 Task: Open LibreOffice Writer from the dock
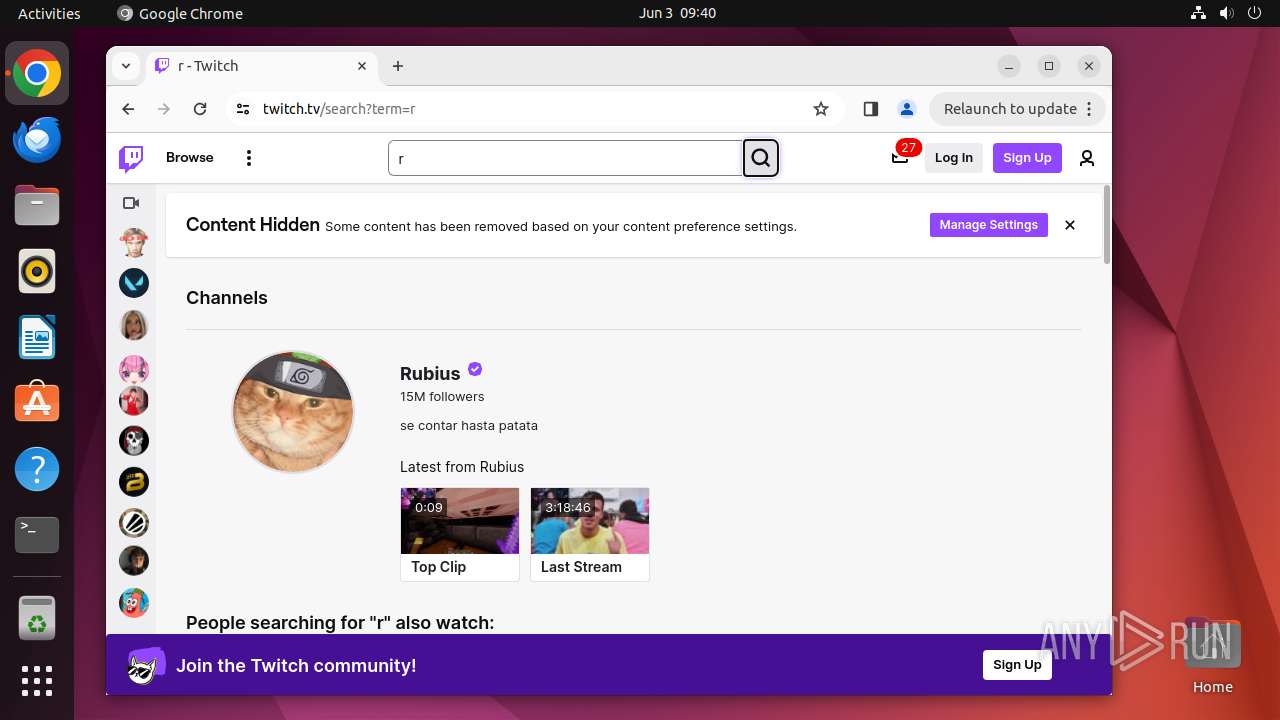tap(37, 337)
